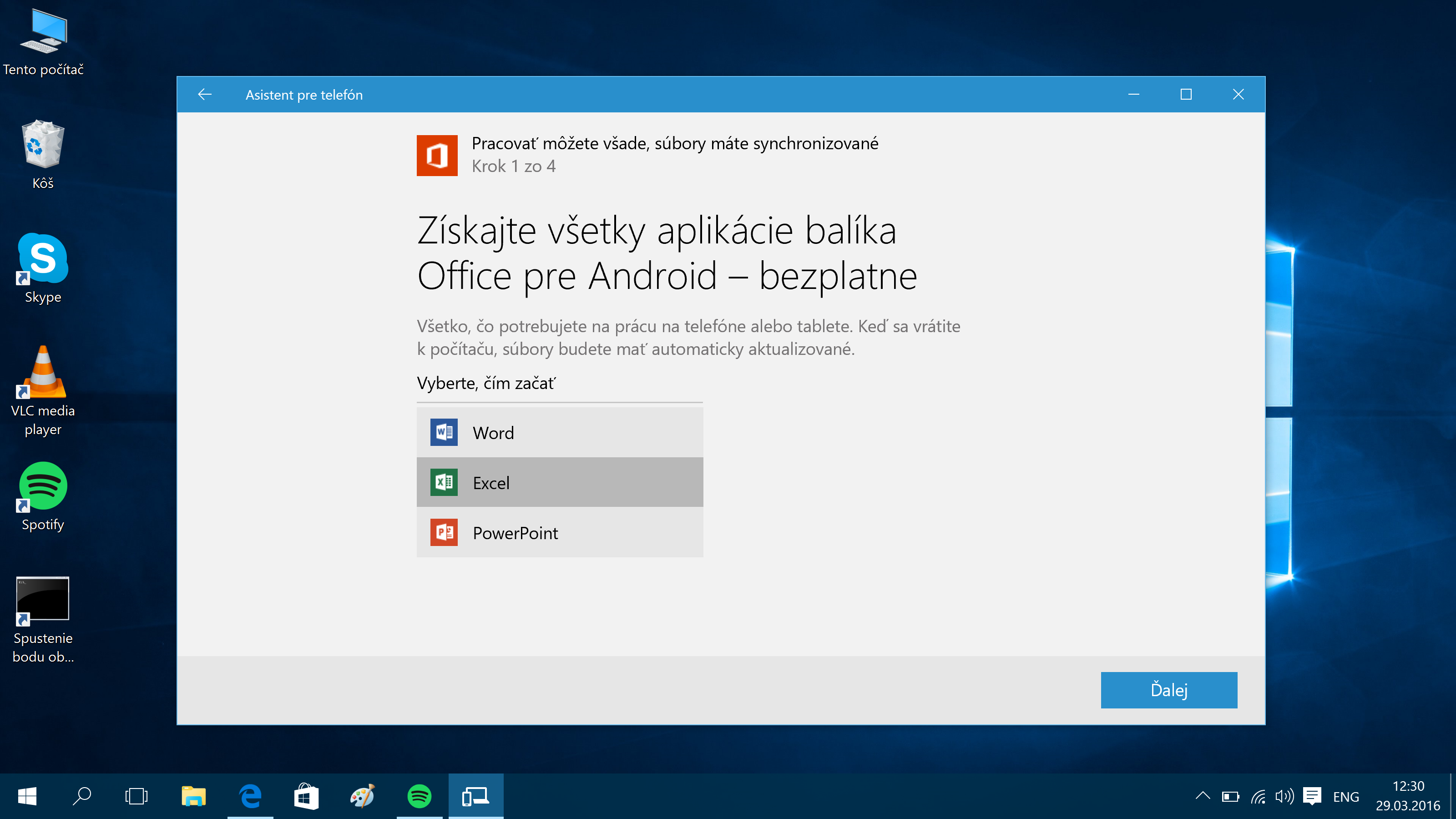This screenshot has width=1456, height=819.
Task: Open Task View on the taskbar
Action: point(136,796)
